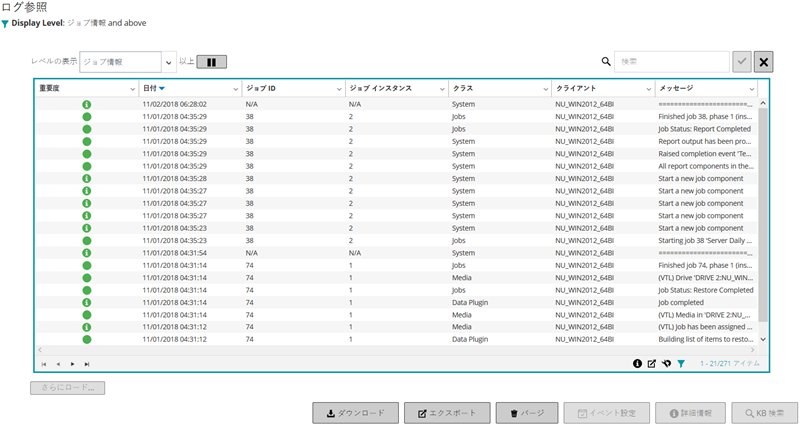Click severity icon of '(VTL) Media in' row
This screenshot has width=800, height=426.
tap(87, 315)
